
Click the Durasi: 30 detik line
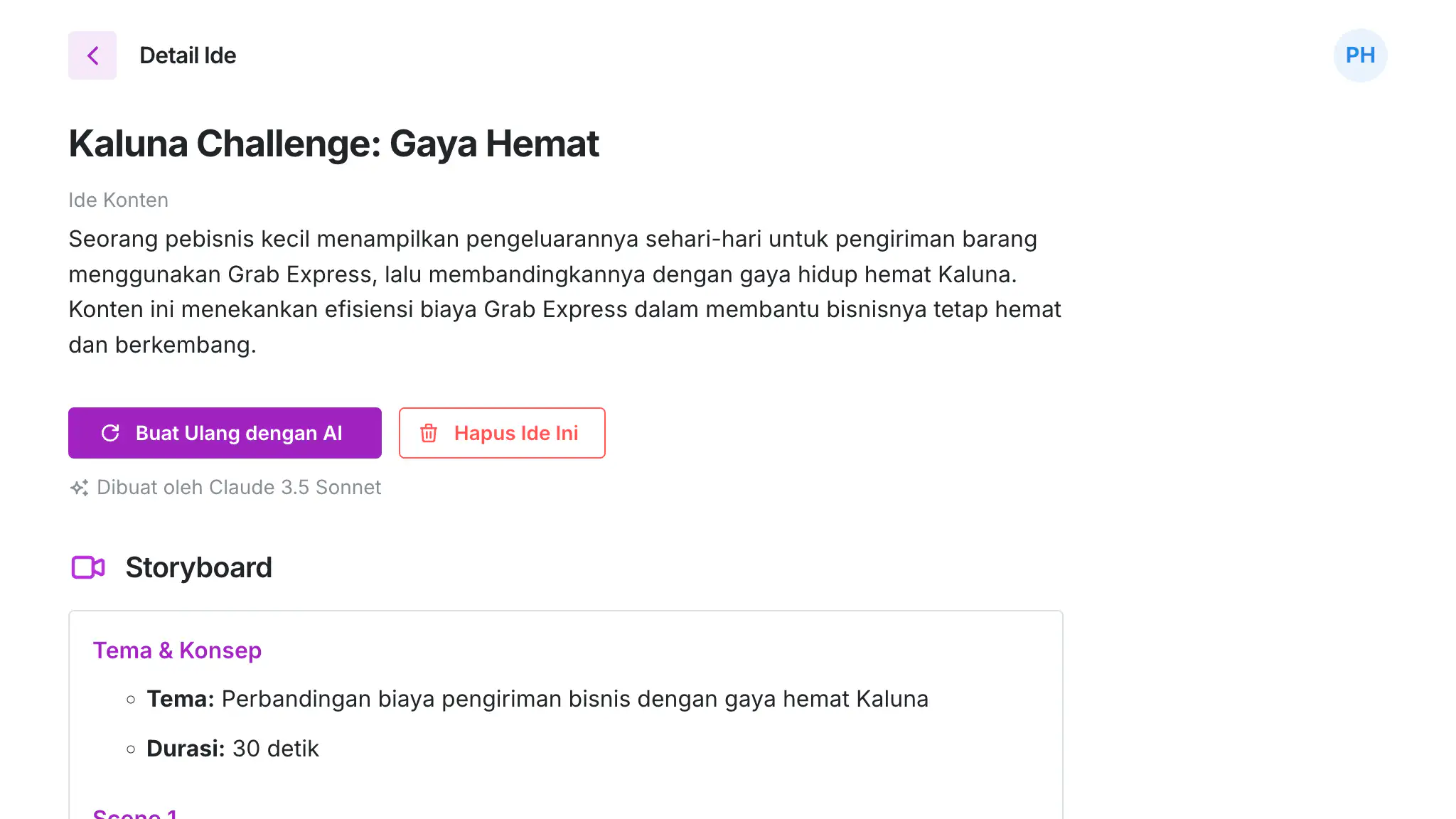tap(232, 749)
